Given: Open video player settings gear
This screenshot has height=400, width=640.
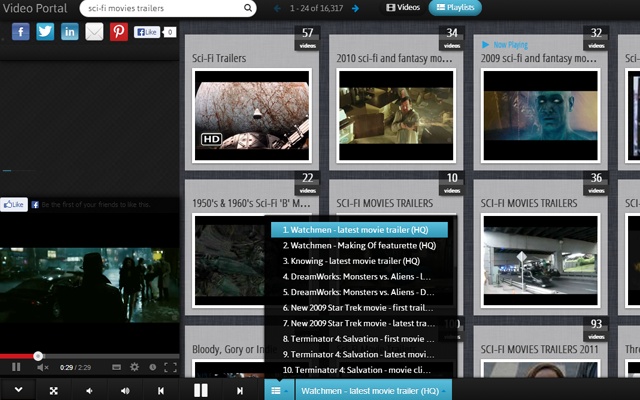Looking at the screenshot, I should pyautogui.click(x=134, y=367).
